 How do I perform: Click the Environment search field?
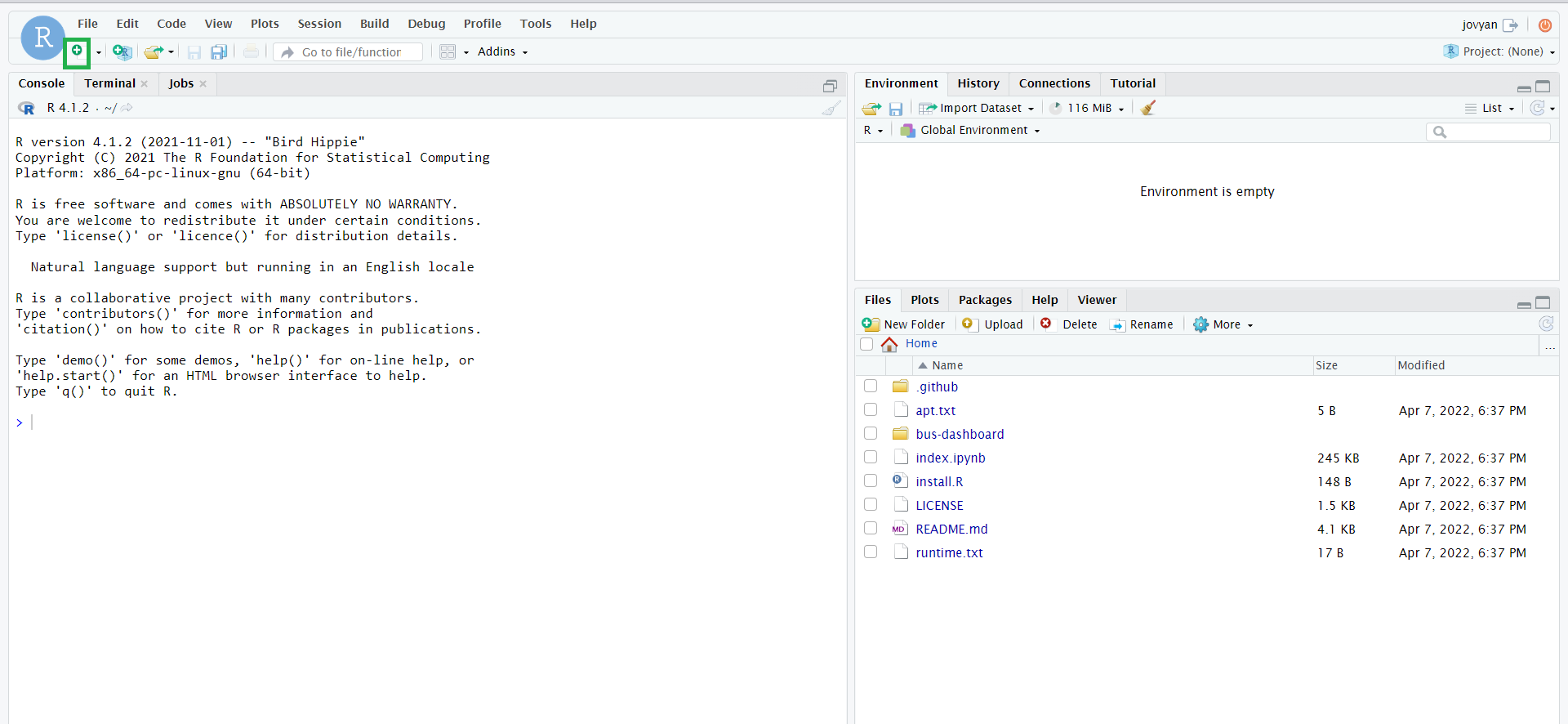(x=1488, y=132)
